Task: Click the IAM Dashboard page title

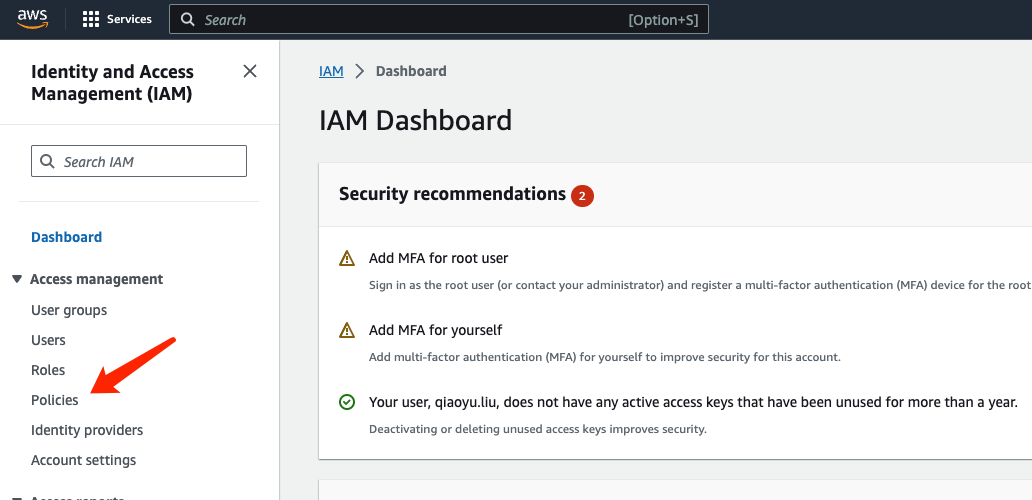Action: tap(415, 121)
